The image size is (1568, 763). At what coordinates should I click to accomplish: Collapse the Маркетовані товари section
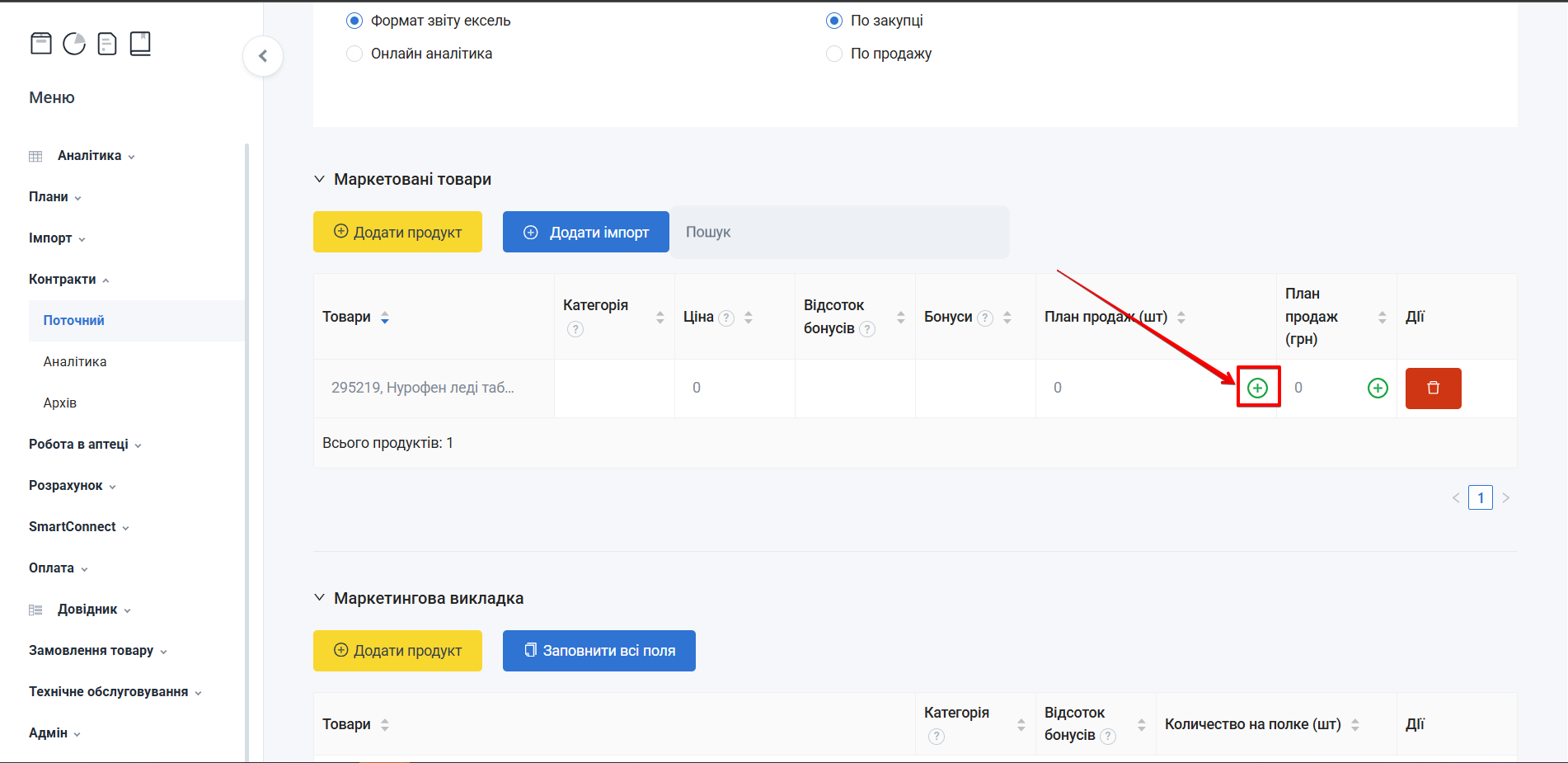[x=320, y=179]
